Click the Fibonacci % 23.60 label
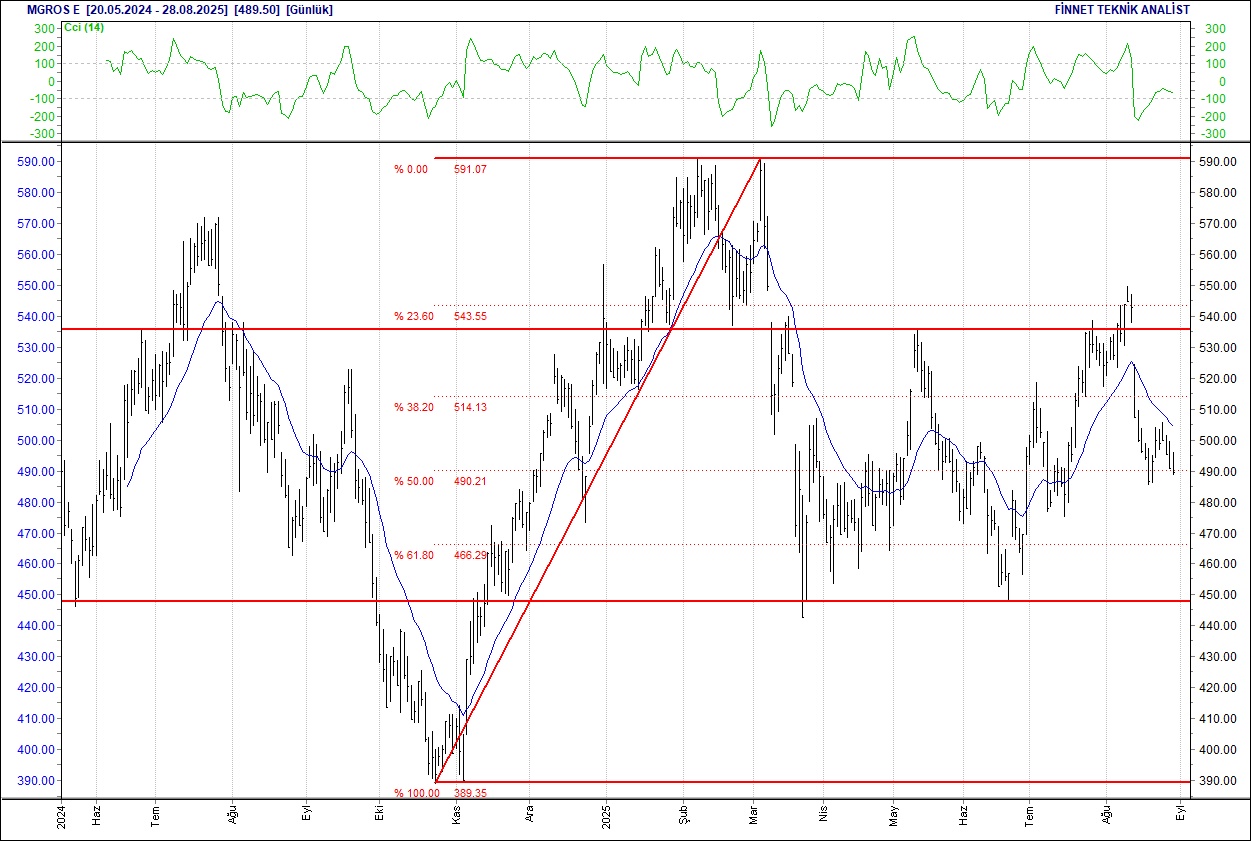The height and width of the screenshot is (841, 1251). (414, 316)
